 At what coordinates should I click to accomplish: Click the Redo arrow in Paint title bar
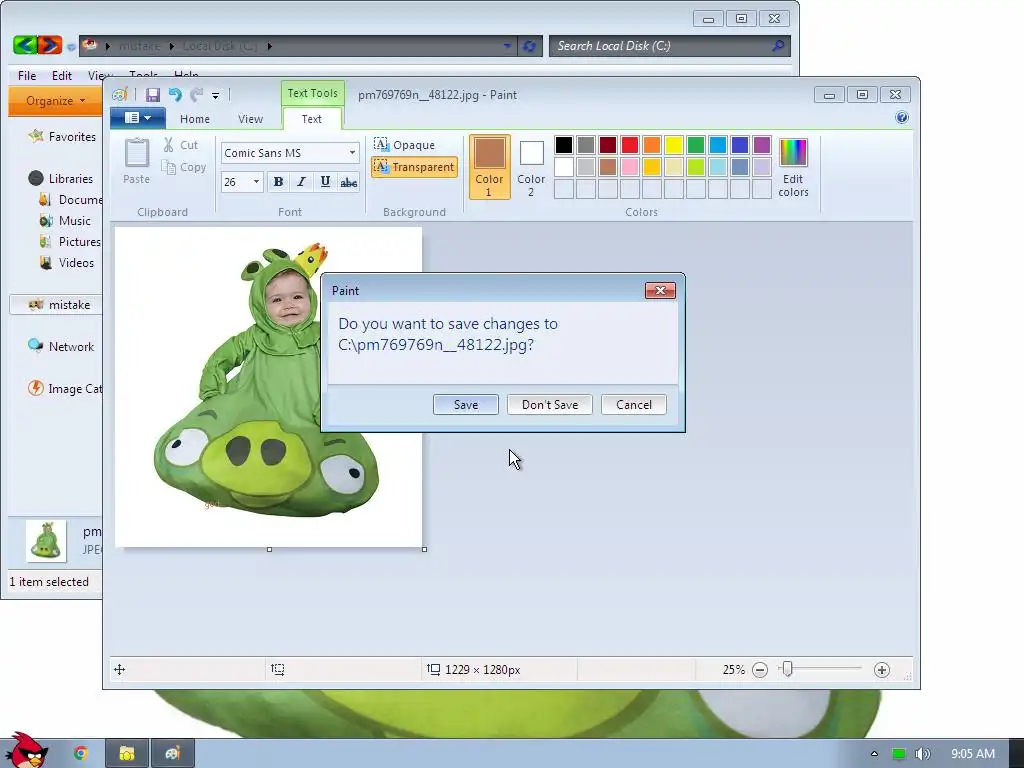point(197,95)
